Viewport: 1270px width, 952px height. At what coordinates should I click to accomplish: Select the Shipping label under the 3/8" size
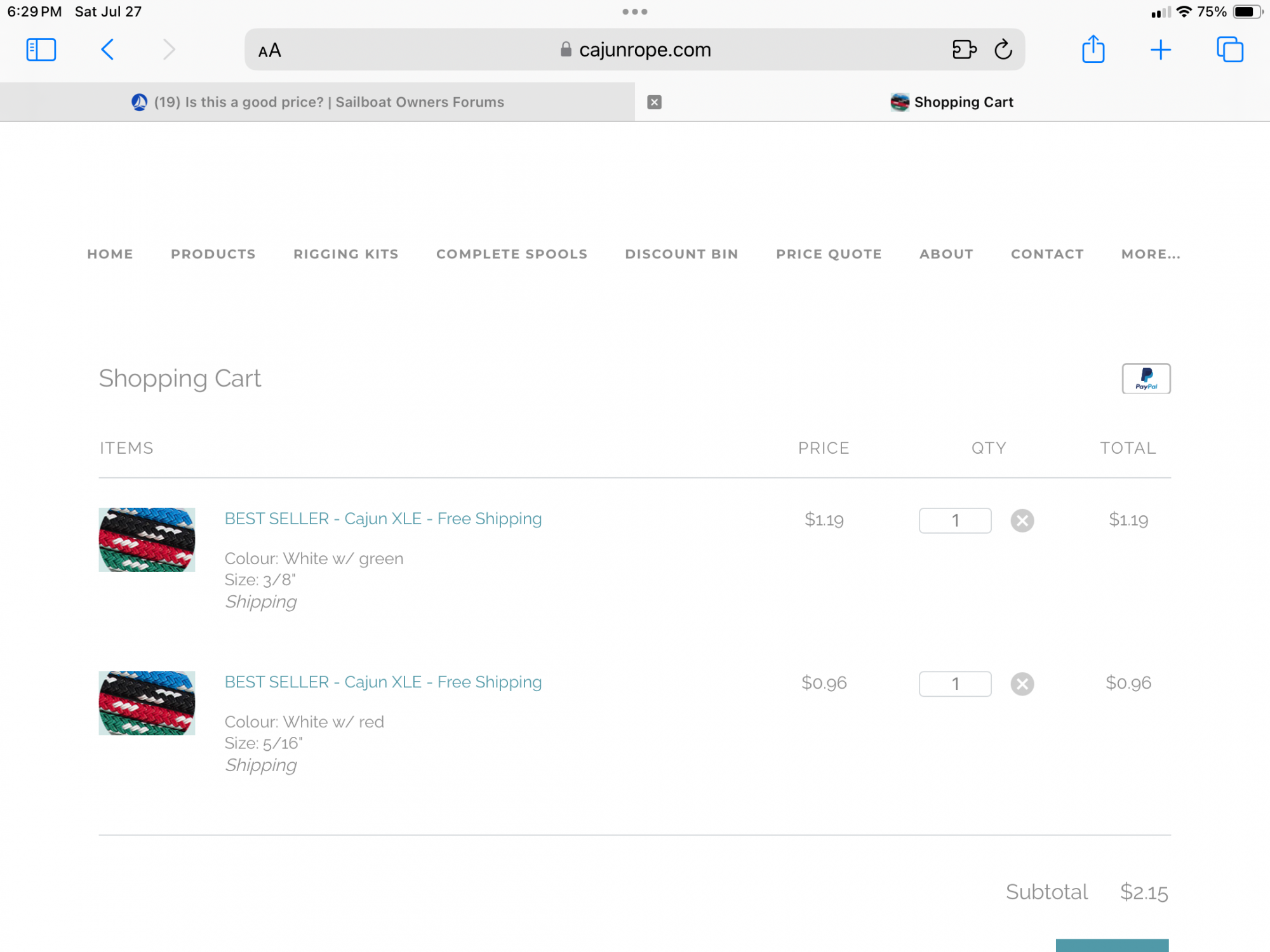(x=260, y=602)
